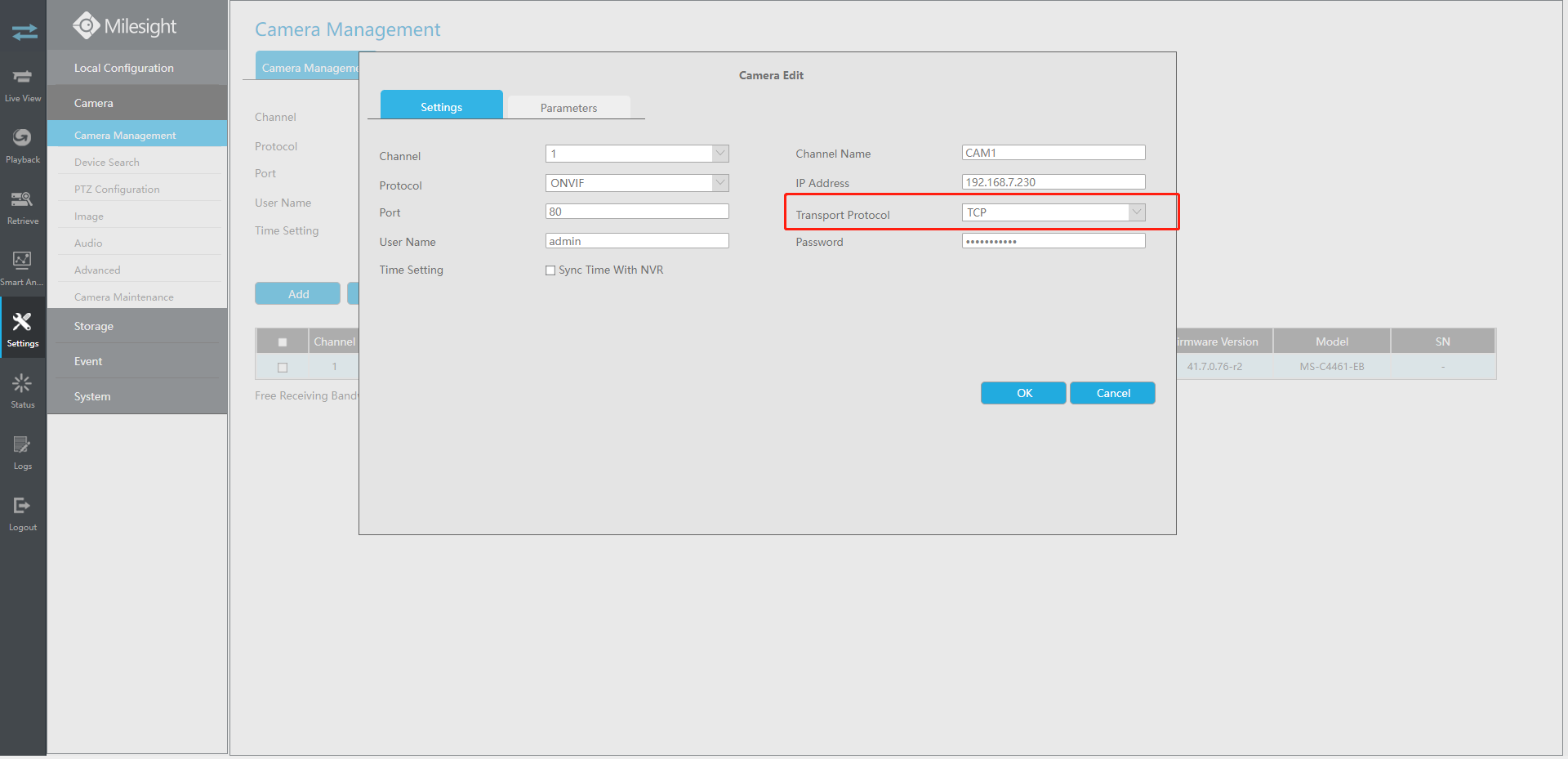Image resolution: width=1568 pixels, height=759 pixels.
Task: Expand the Camera menu section
Action: pyautogui.click(x=137, y=103)
